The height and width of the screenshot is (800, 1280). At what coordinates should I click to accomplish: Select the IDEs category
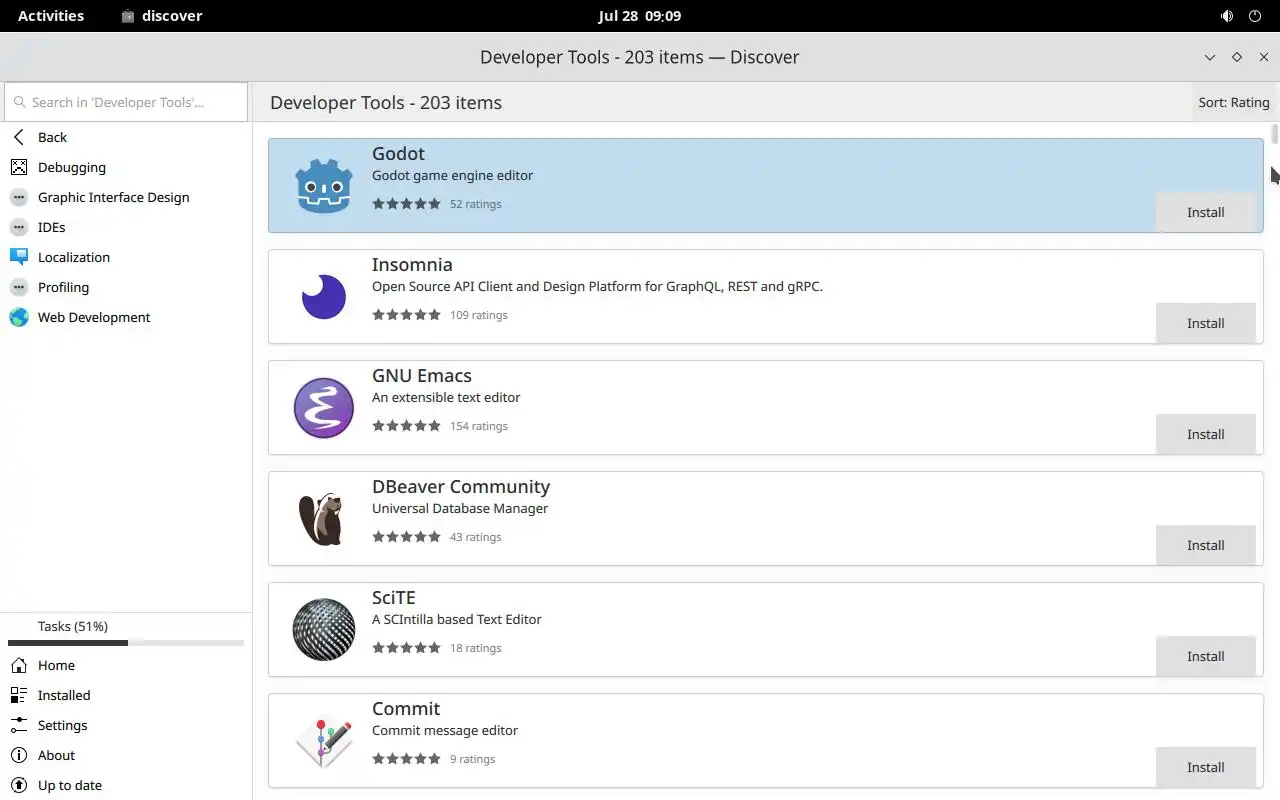(x=126, y=227)
